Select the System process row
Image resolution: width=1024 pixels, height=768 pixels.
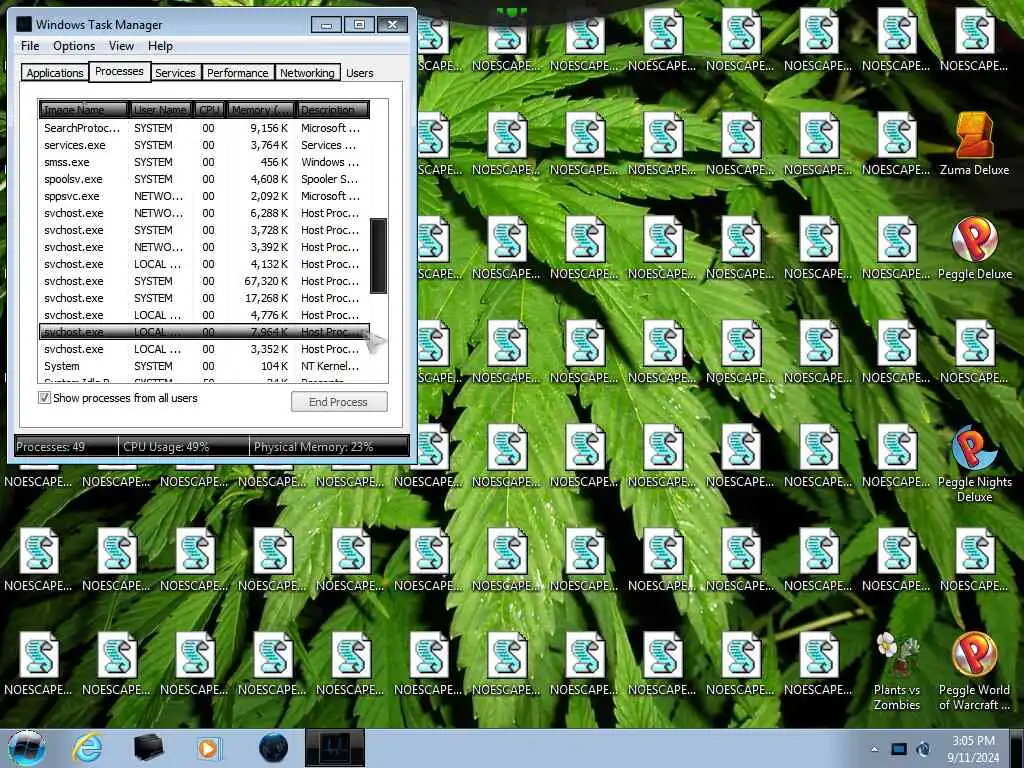pyautogui.click(x=204, y=366)
